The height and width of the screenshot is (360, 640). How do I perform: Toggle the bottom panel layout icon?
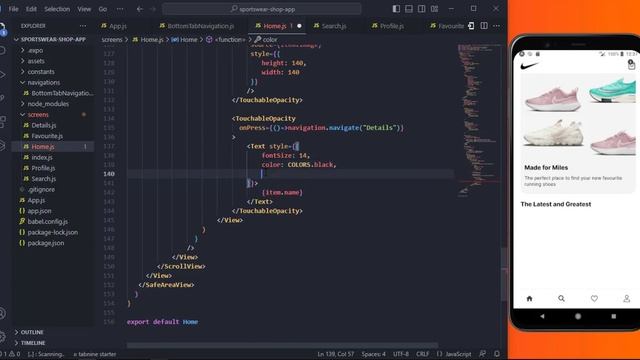[409, 9]
